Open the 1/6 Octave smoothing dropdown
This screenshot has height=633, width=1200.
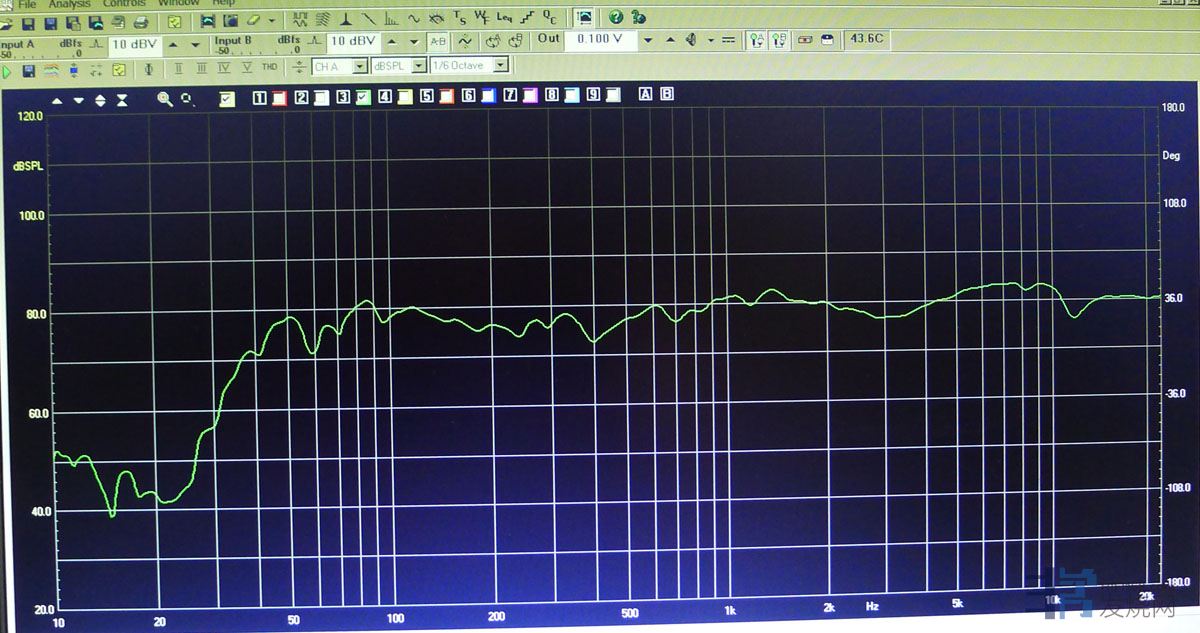click(x=469, y=66)
